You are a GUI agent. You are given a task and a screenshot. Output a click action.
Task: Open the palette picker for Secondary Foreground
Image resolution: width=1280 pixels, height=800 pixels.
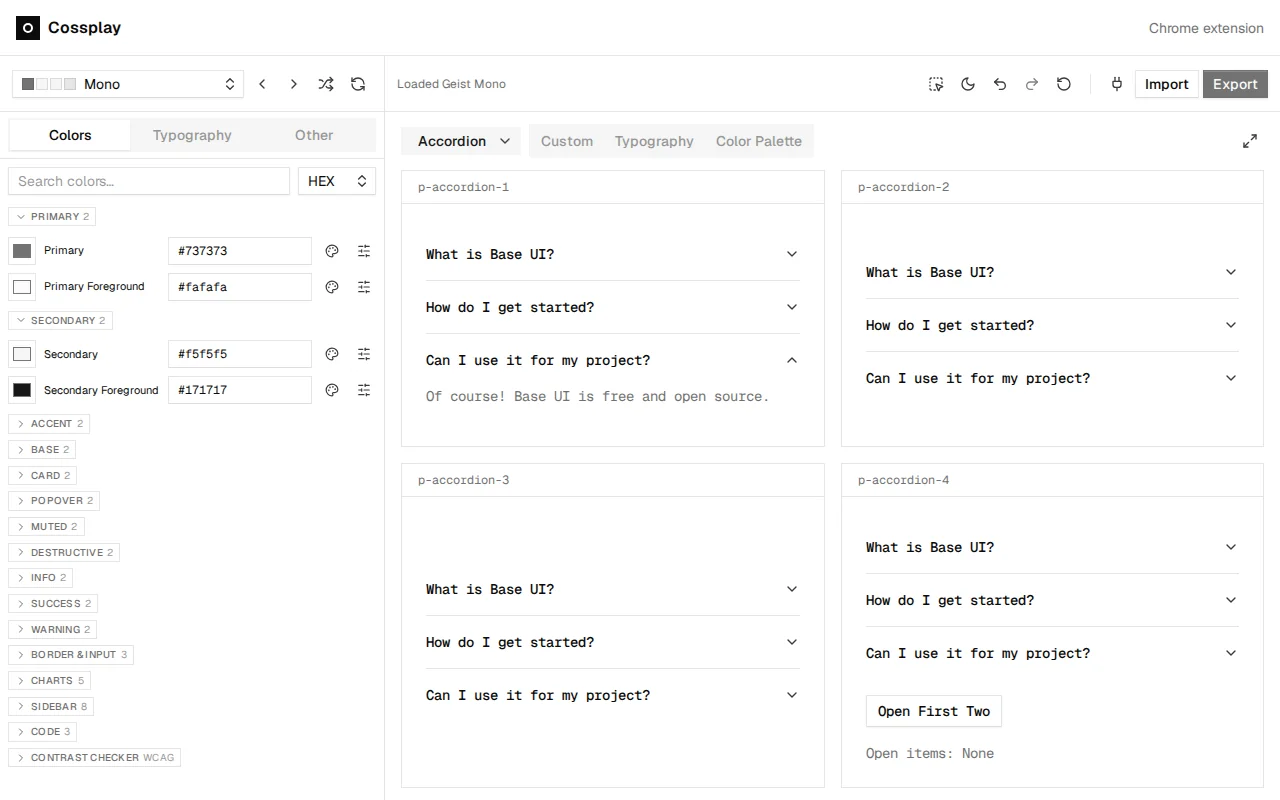point(332,390)
